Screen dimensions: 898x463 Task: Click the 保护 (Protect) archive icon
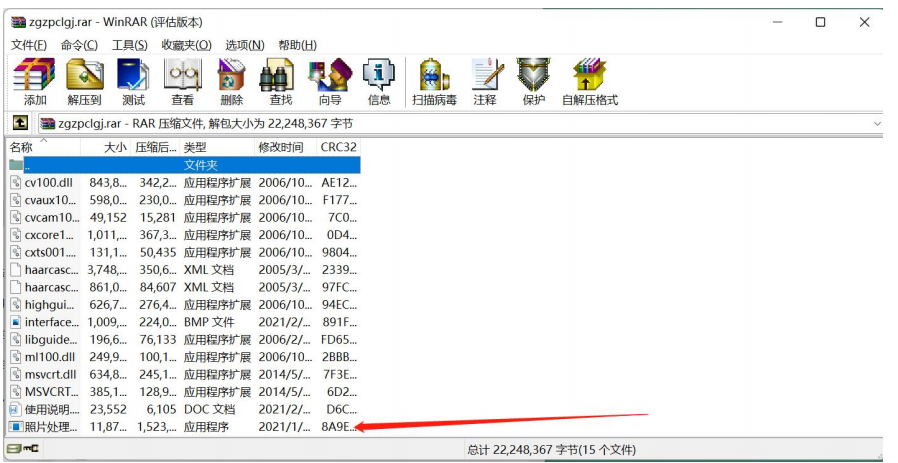(534, 81)
